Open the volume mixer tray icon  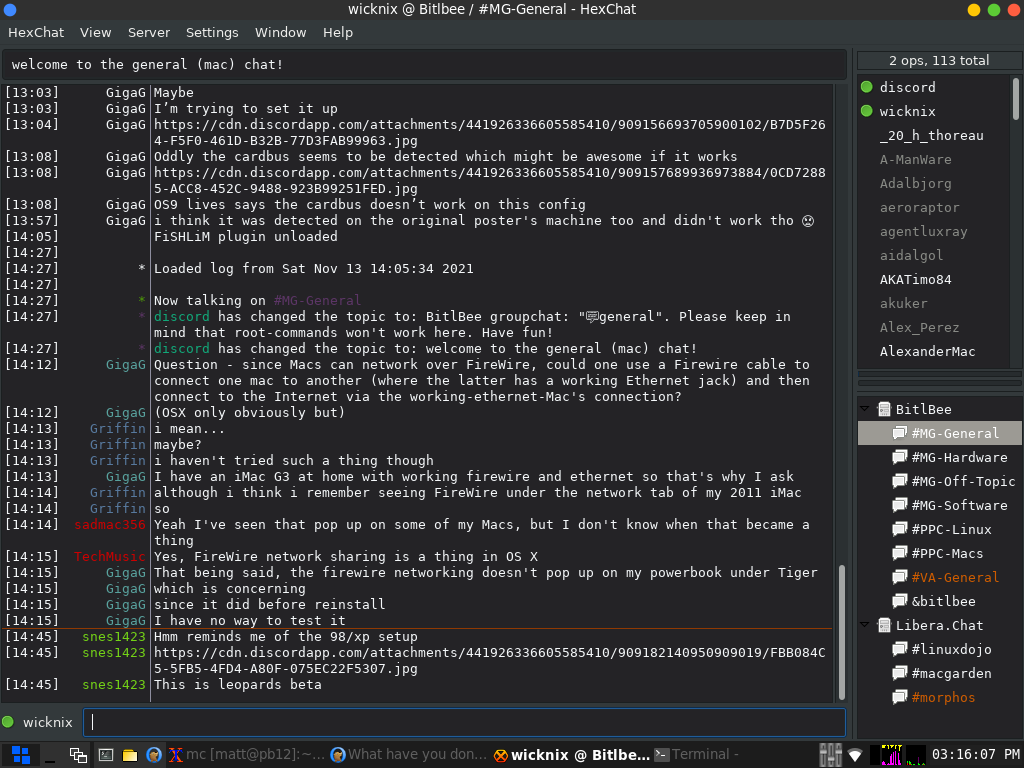(830, 755)
